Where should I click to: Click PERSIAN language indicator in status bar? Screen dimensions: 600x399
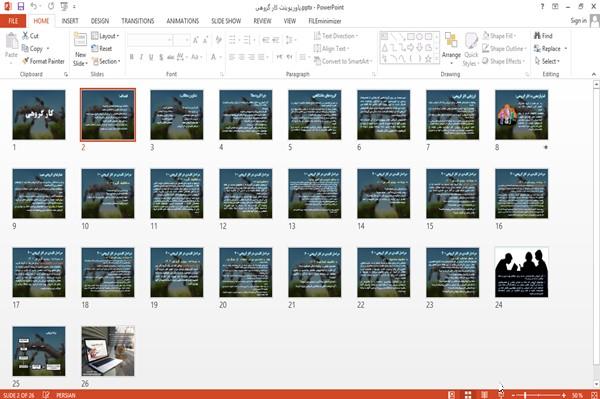[x=65, y=395]
